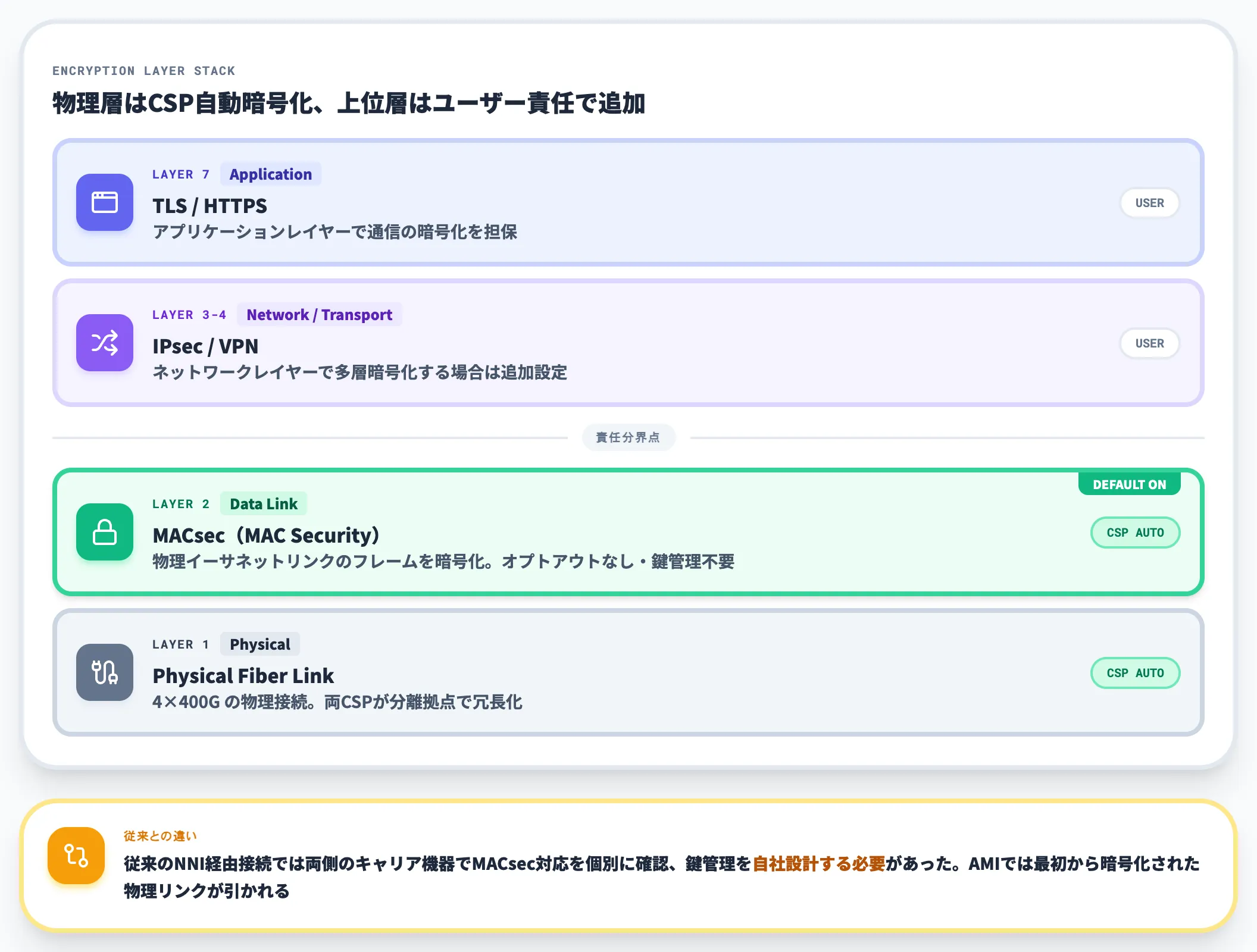This screenshot has height=952, width=1257.
Task: Click the Physical Fiber Link title
Action: (243, 676)
